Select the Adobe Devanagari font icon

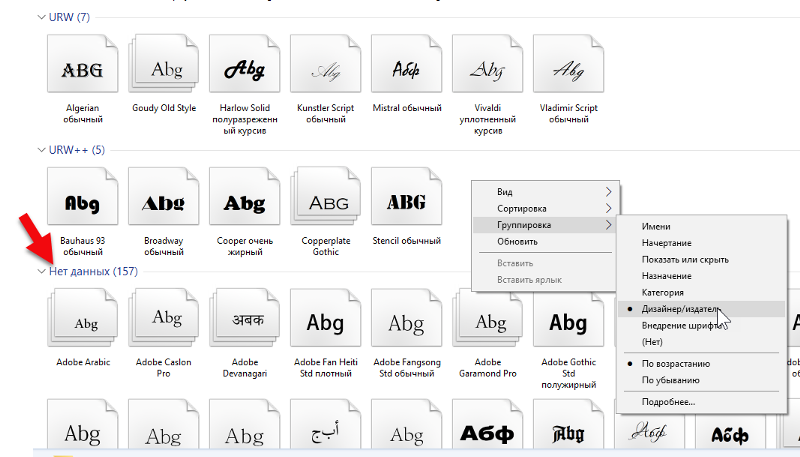(245, 318)
